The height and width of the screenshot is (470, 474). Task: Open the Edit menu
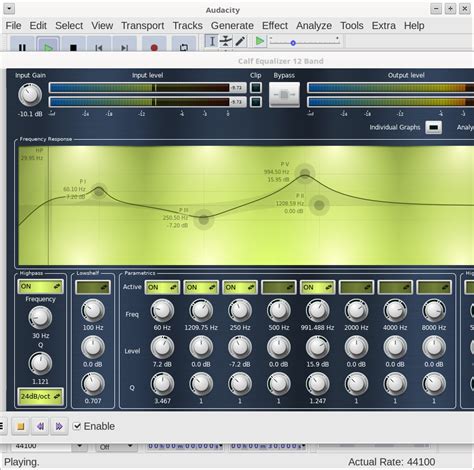coord(38,26)
